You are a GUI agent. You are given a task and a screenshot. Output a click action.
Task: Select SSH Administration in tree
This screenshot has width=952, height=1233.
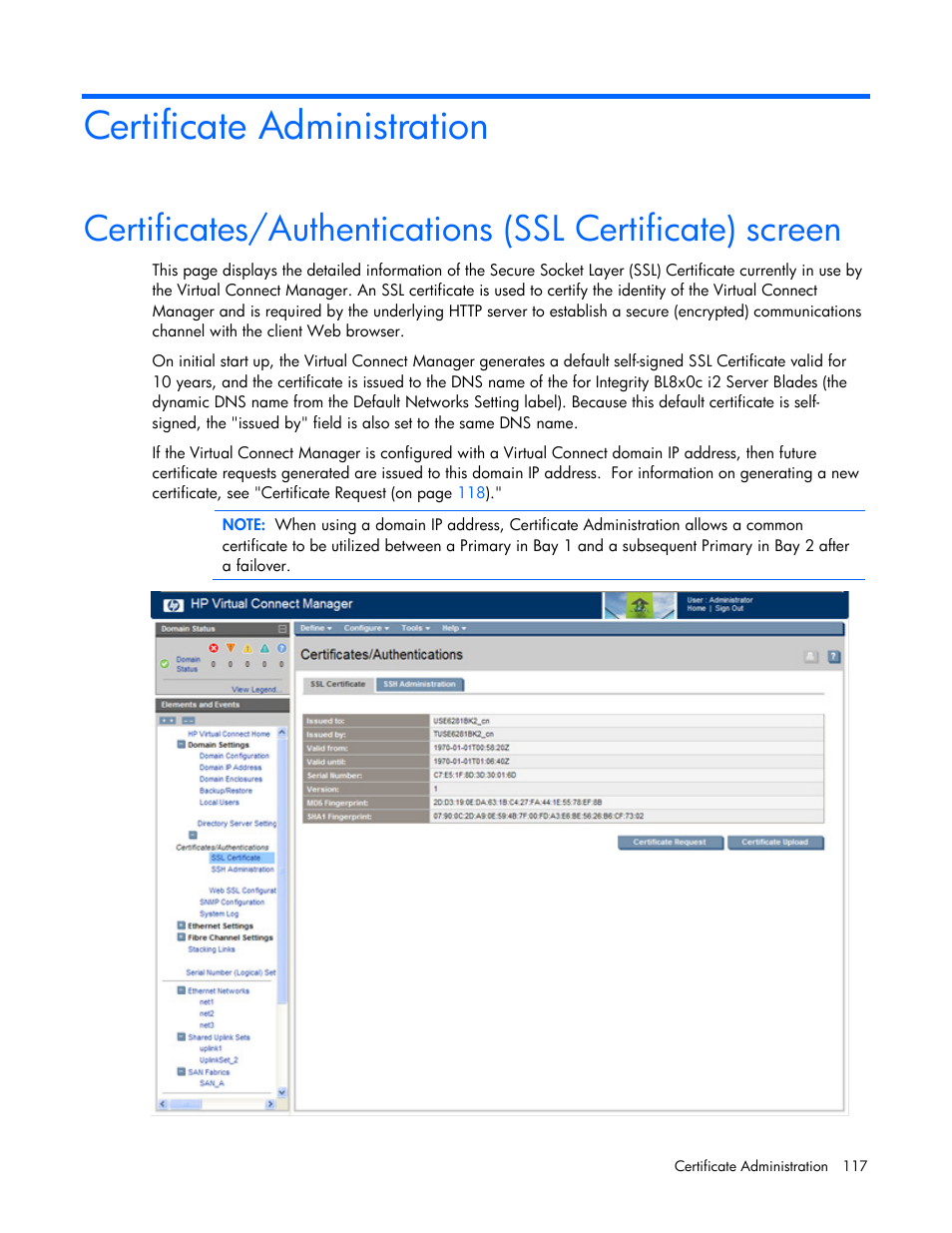tap(242, 869)
